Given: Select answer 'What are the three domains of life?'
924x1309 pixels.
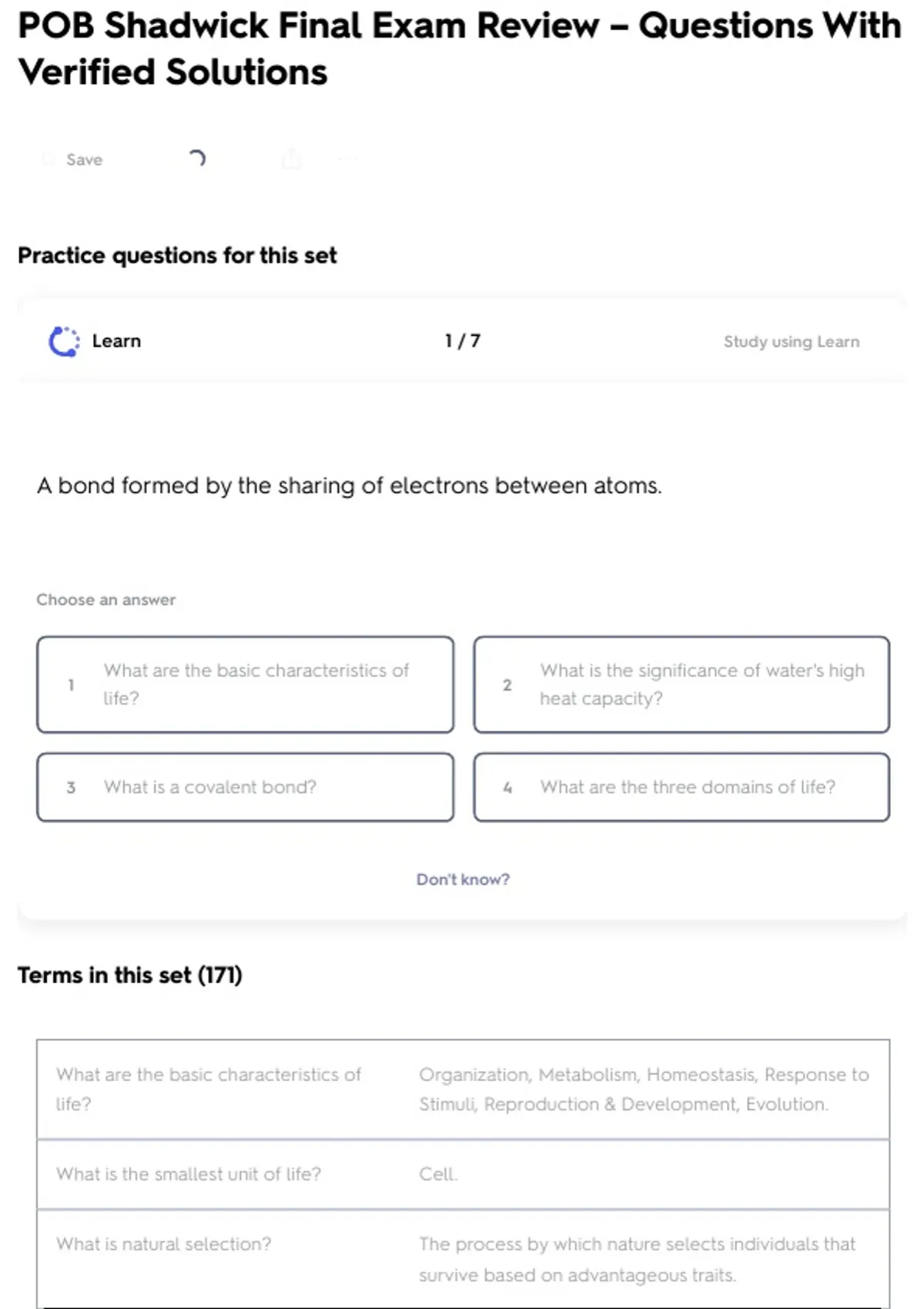Looking at the screenshot, I should (x=681, y=787).
